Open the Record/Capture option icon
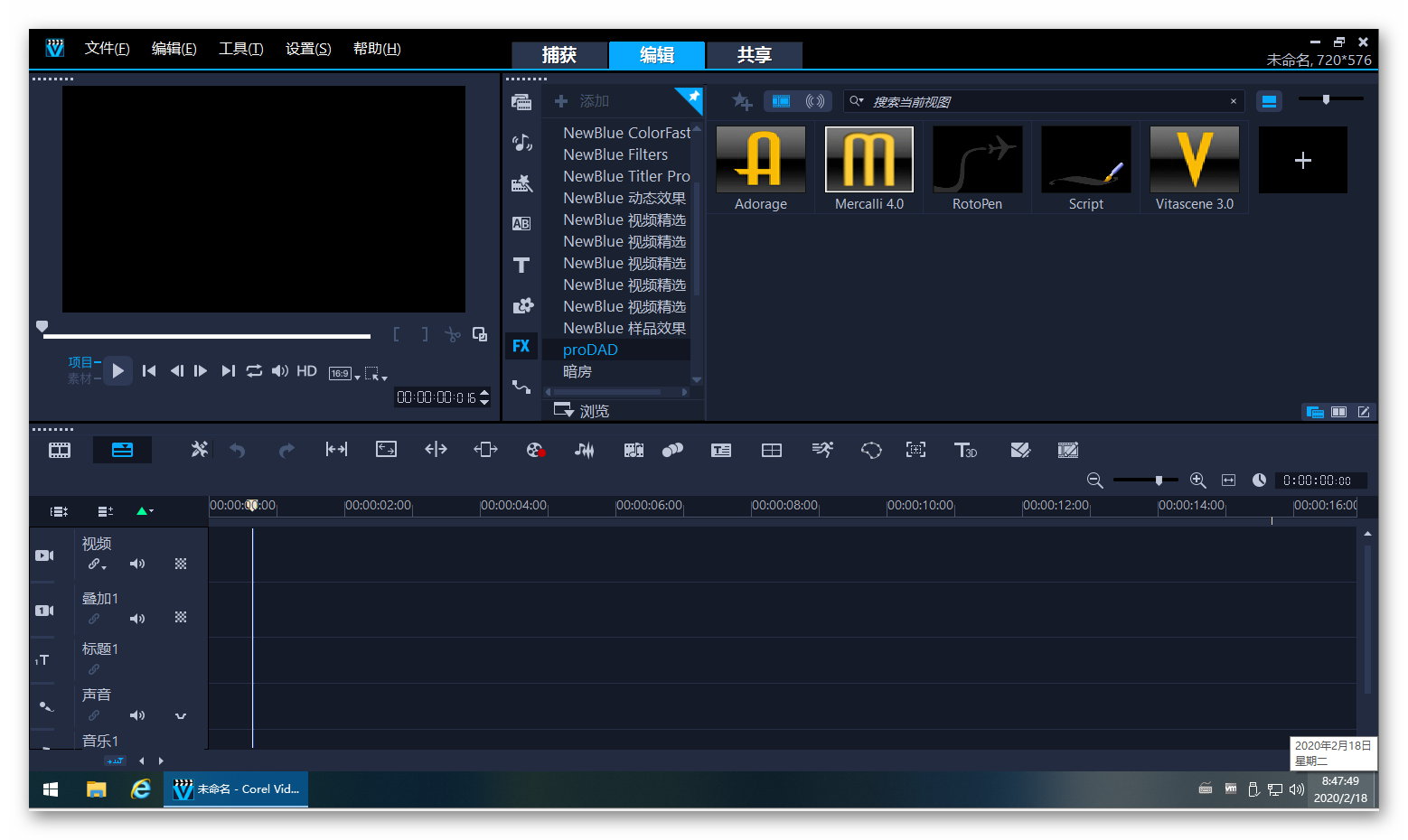Screen dimensions: 1408x840 coord(535,450)
